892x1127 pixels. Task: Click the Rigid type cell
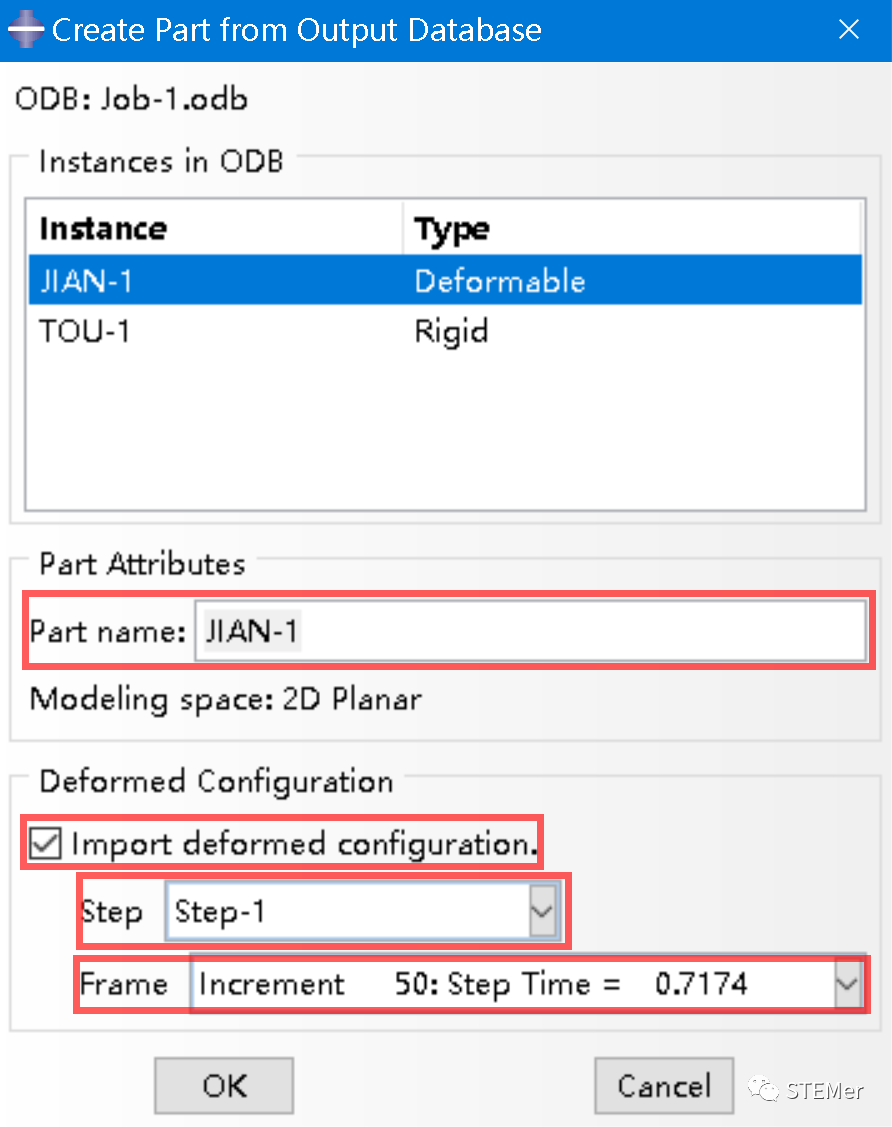point(451,331)
